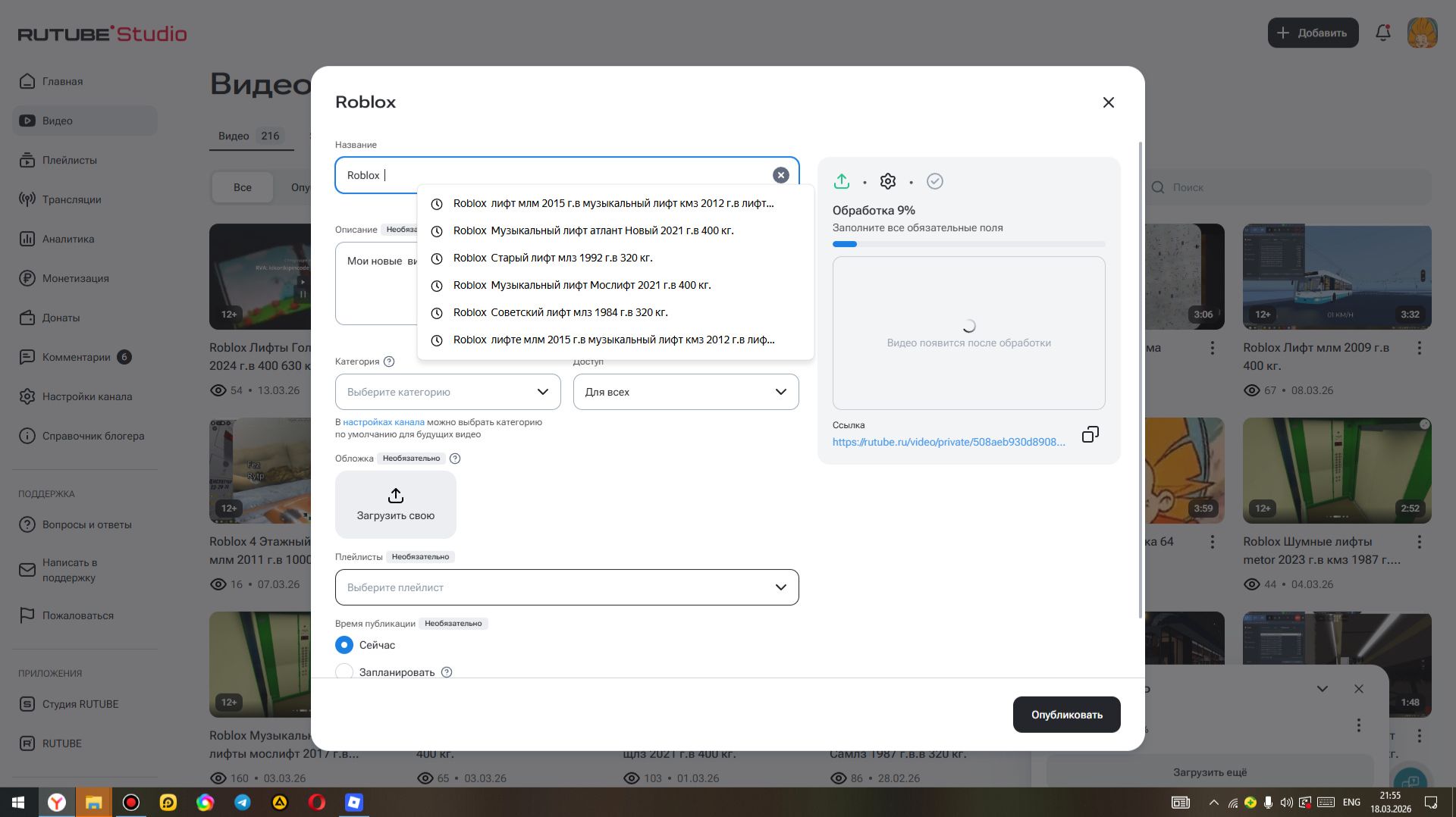Open notifications bell in the header
The image size is (1456, 817).
[1383, 33]
